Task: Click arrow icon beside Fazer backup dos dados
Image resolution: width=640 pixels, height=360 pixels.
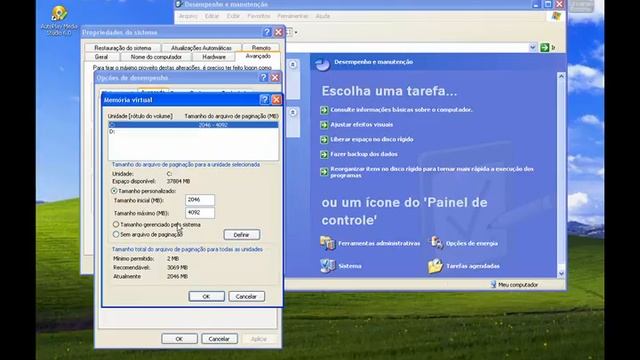Action: (324, 155)
